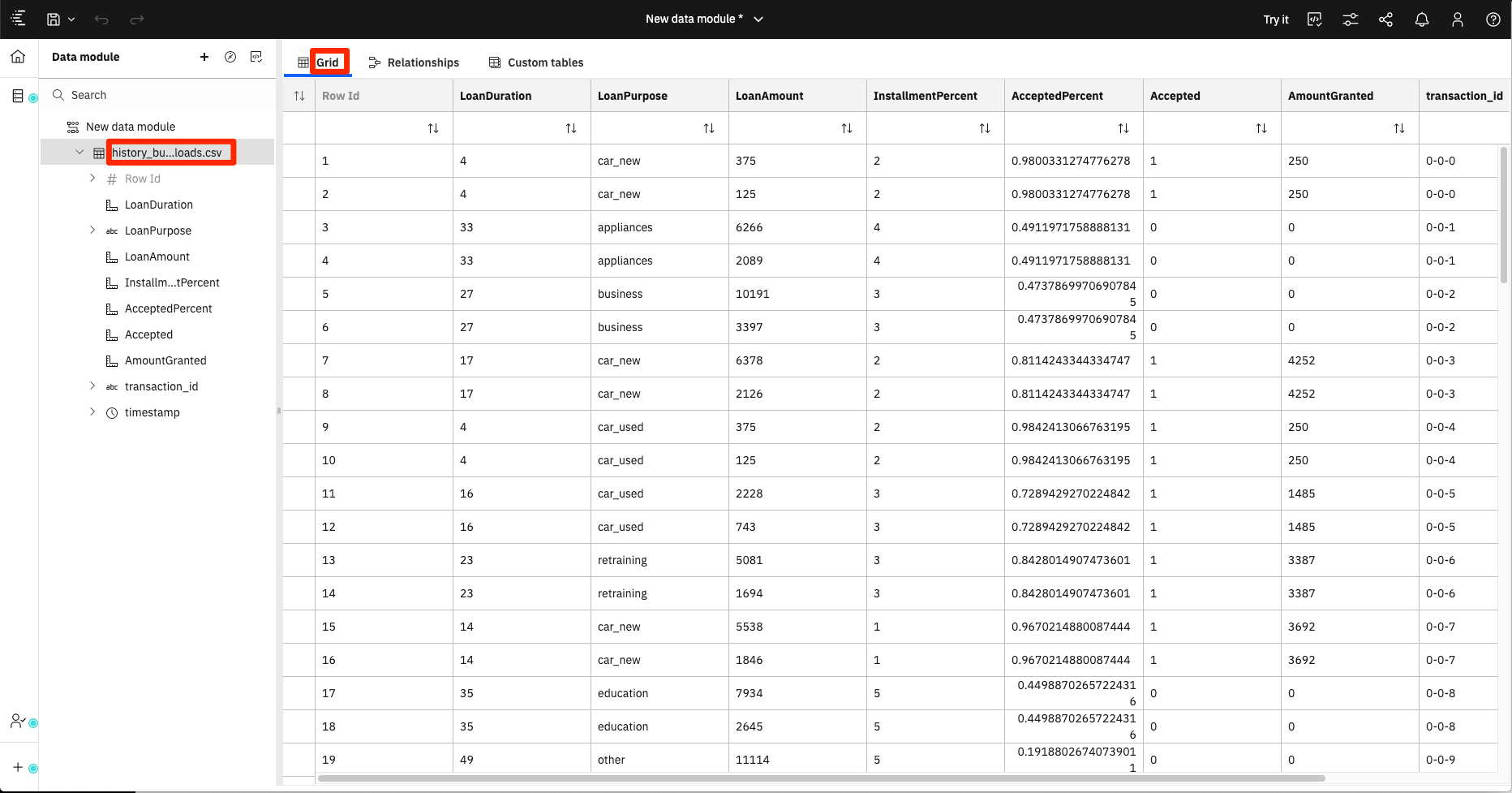Screen dimensions: 1512x793
Task: Click the other cell in row 19
Action: [659, 760]
